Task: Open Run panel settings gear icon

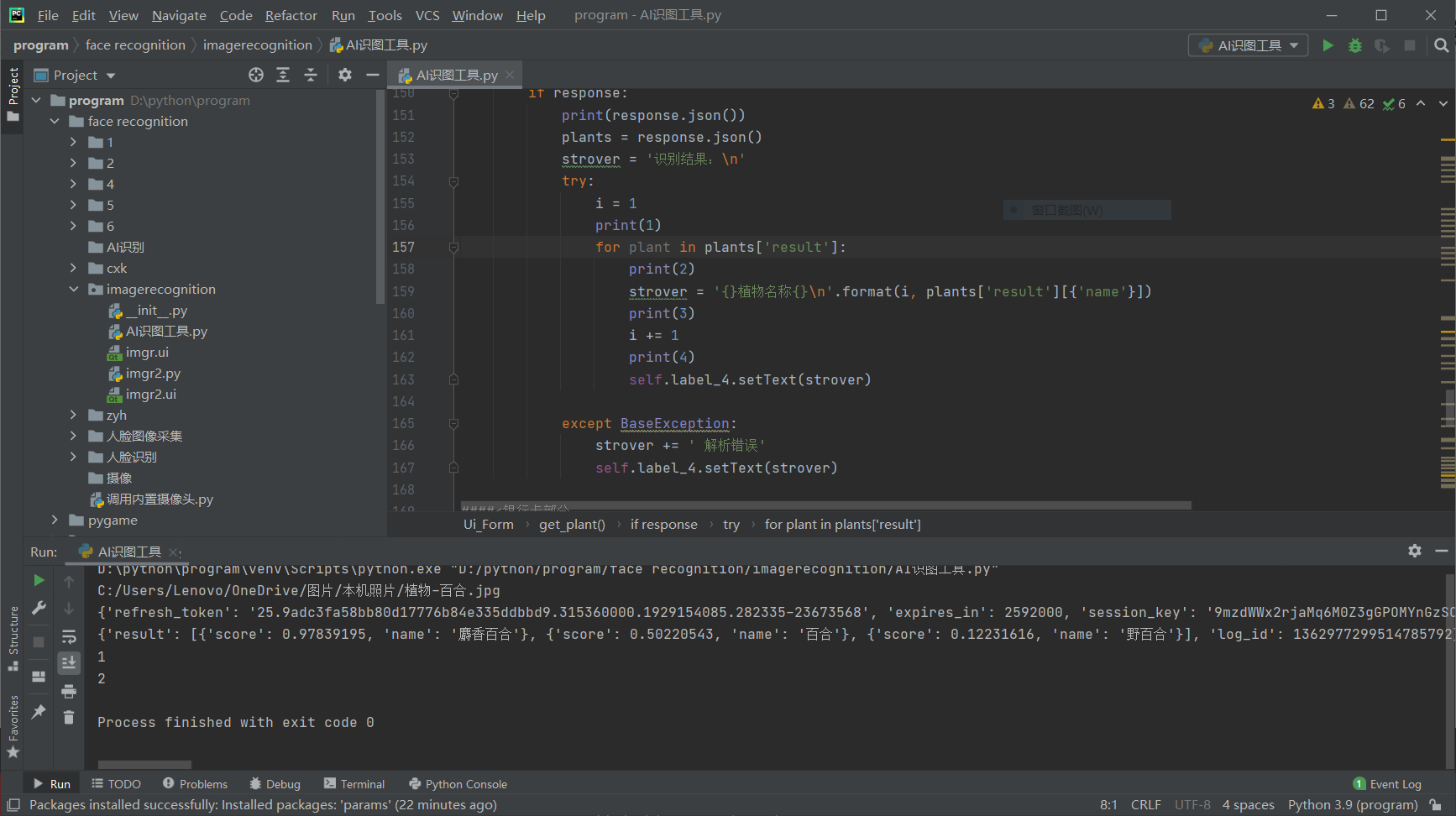Action: [1415, 551]
